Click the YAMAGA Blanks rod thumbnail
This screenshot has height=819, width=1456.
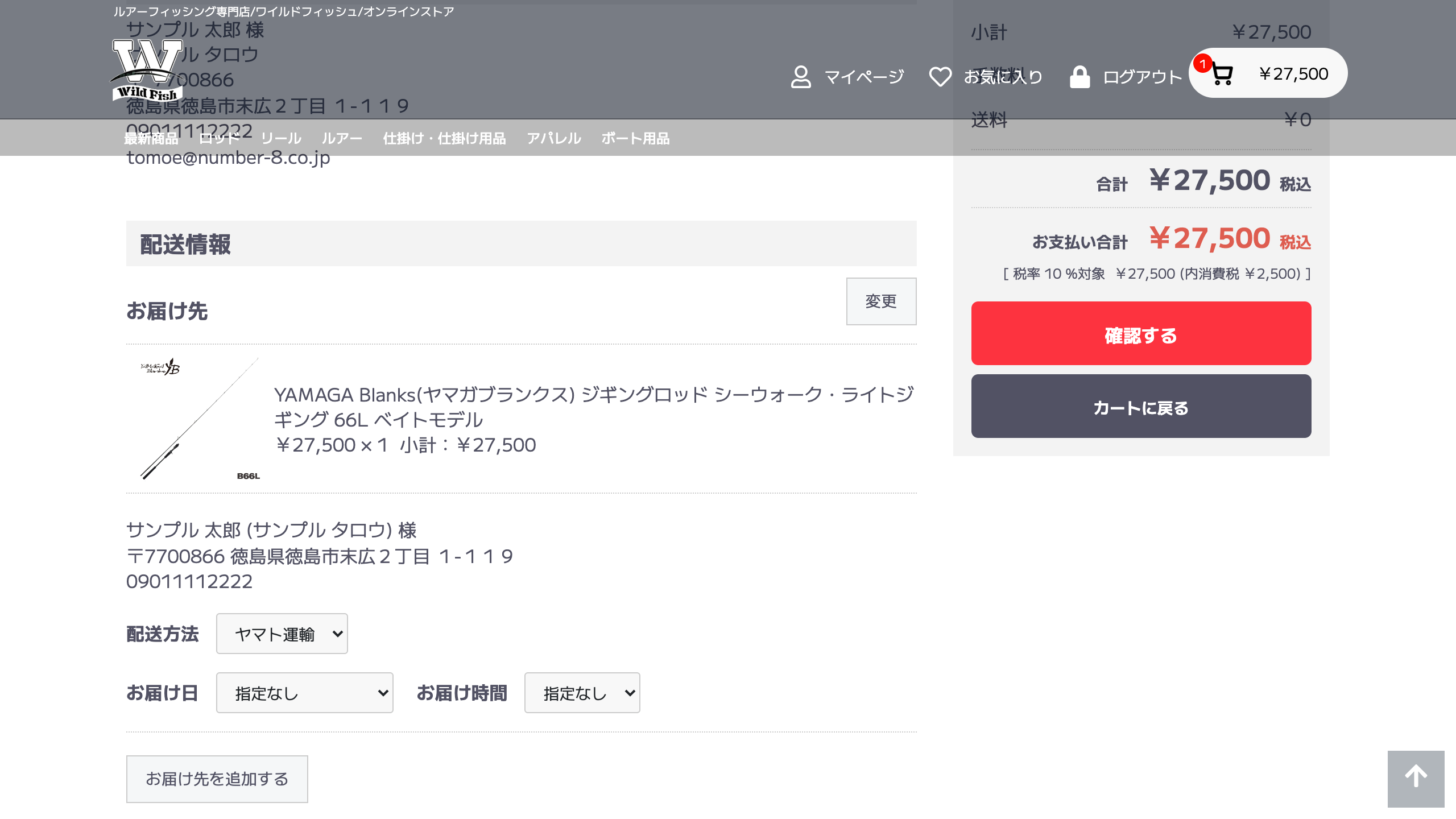(200, 419)
